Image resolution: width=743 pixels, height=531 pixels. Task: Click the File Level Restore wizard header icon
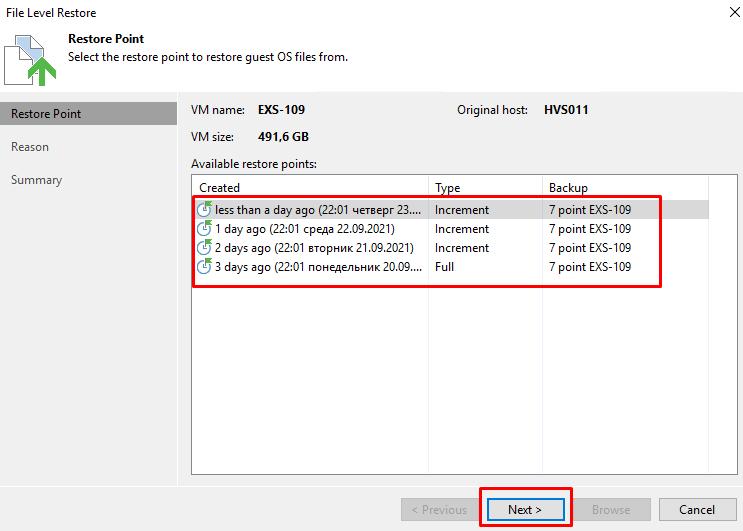pyautogui.click(x=30, y=59)
